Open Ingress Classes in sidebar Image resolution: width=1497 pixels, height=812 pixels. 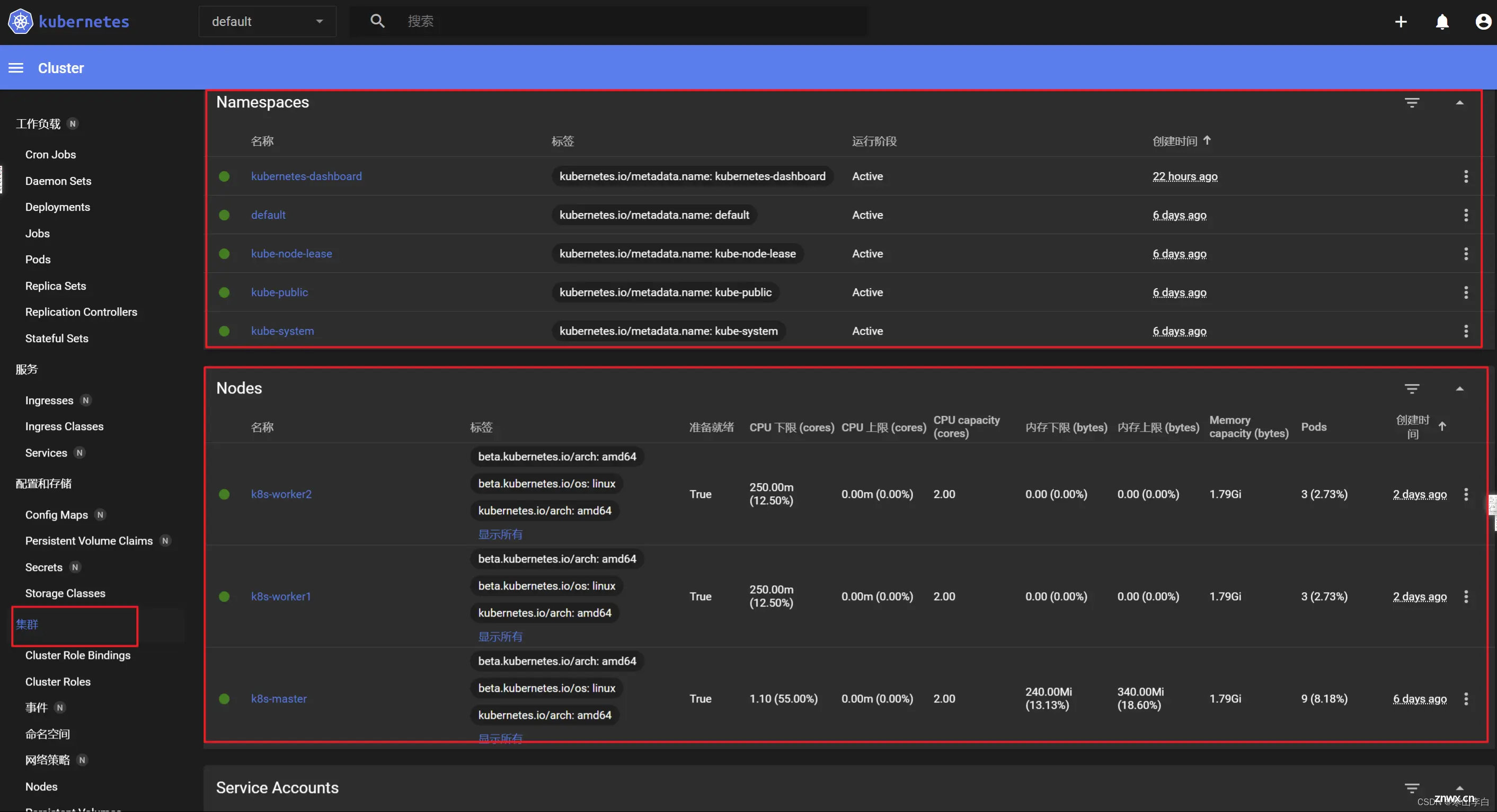64,426
